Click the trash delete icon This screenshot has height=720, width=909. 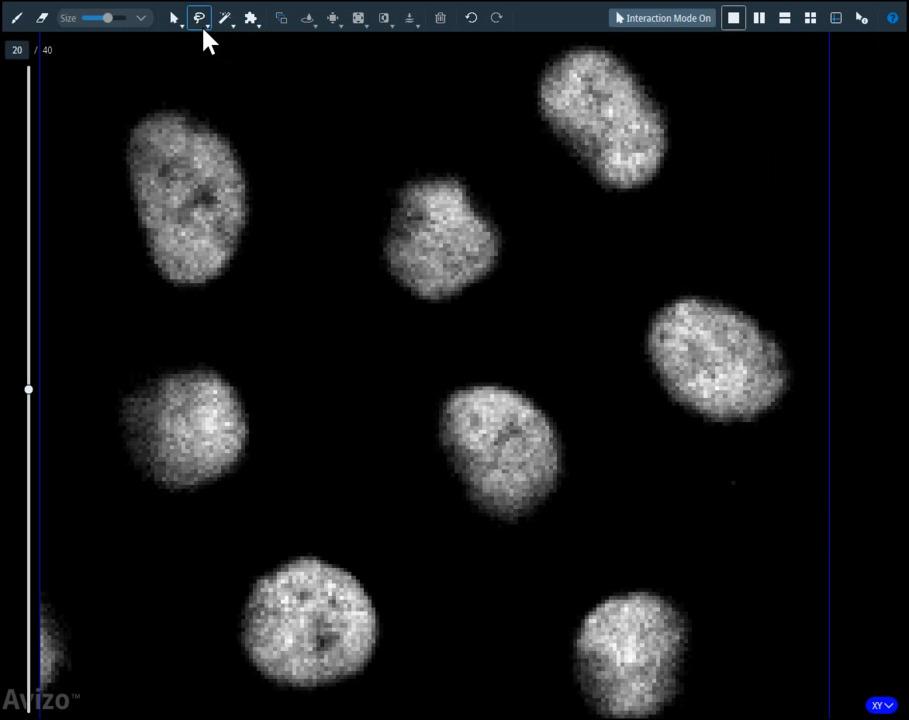440,18
